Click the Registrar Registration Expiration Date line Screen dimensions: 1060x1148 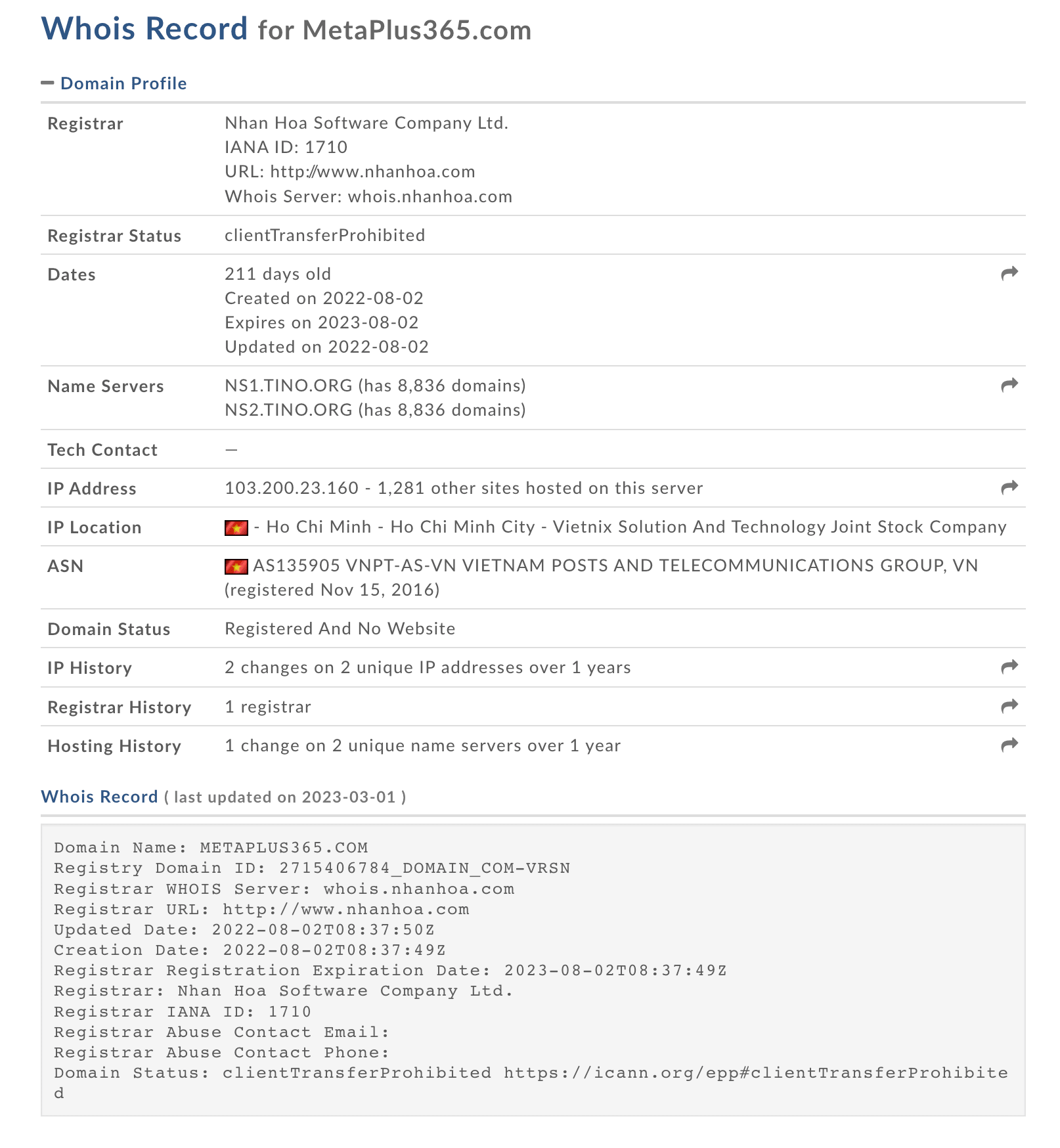click(391, 971)
